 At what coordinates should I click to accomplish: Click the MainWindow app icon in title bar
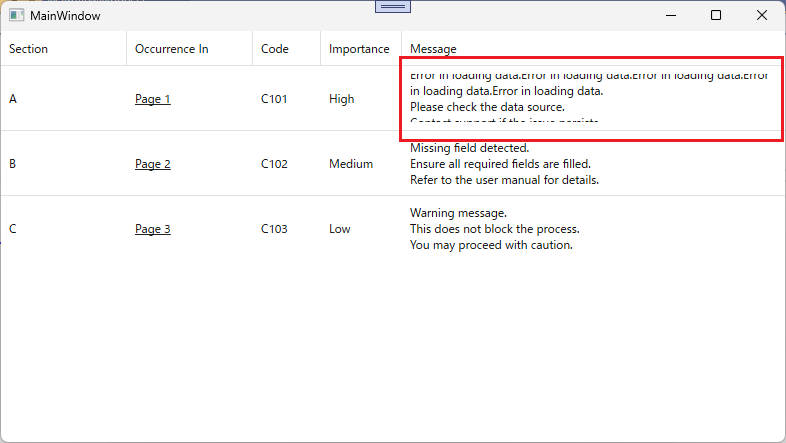pyautogui.click(x=17, y=16)
